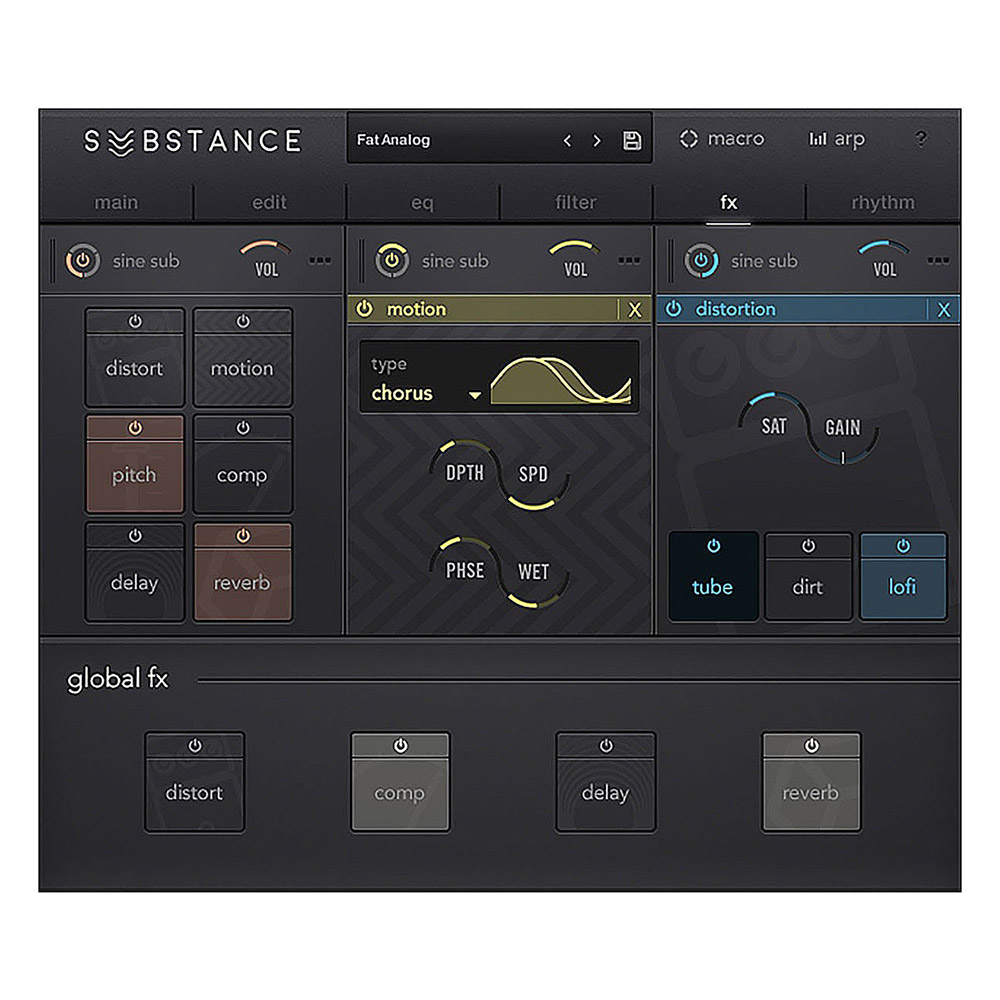The image size is (1000, 1000).
Task: Click the save preset icon
Action: click(630, 140)
